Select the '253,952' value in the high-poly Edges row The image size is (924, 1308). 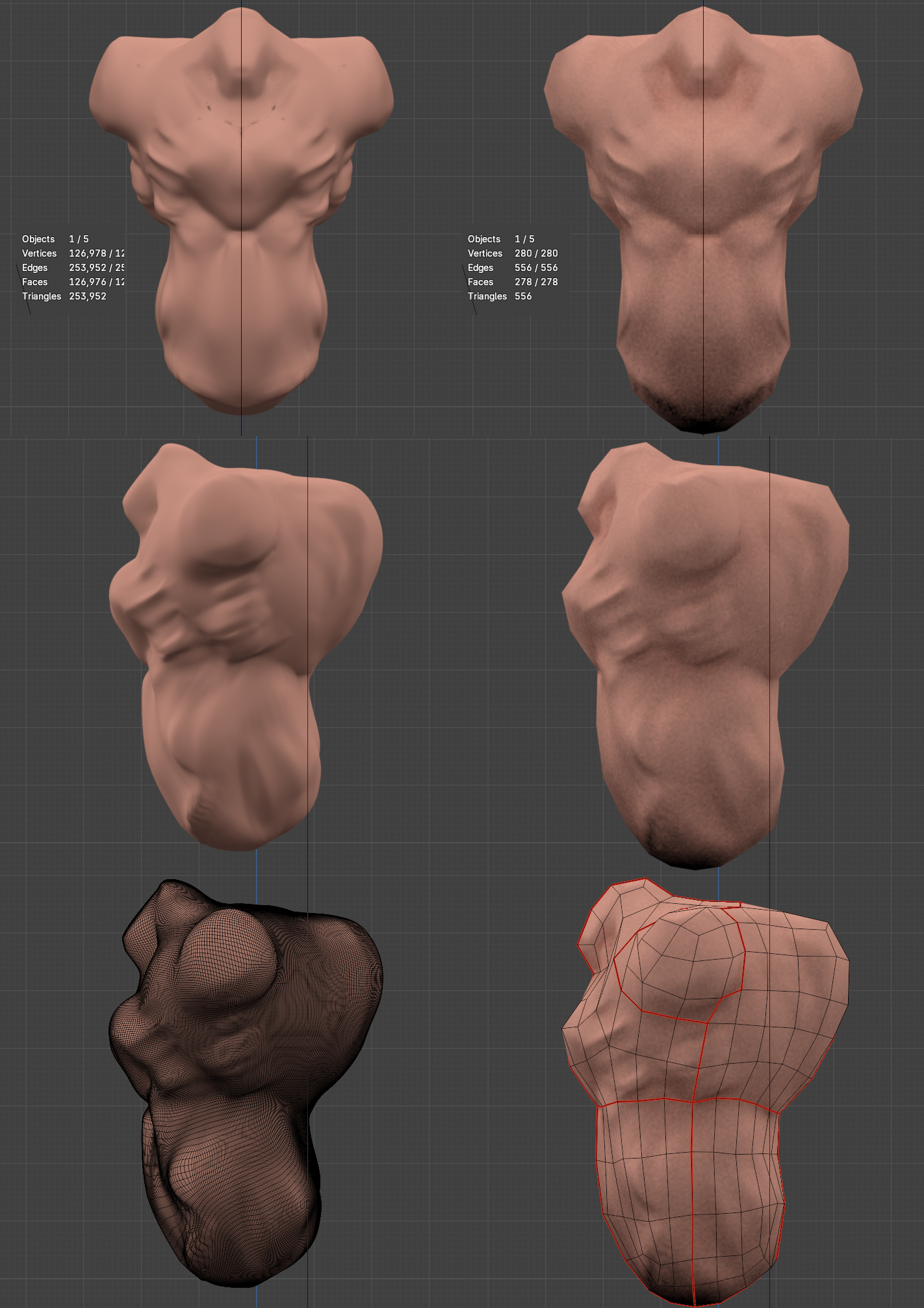[x=87, y=268]
